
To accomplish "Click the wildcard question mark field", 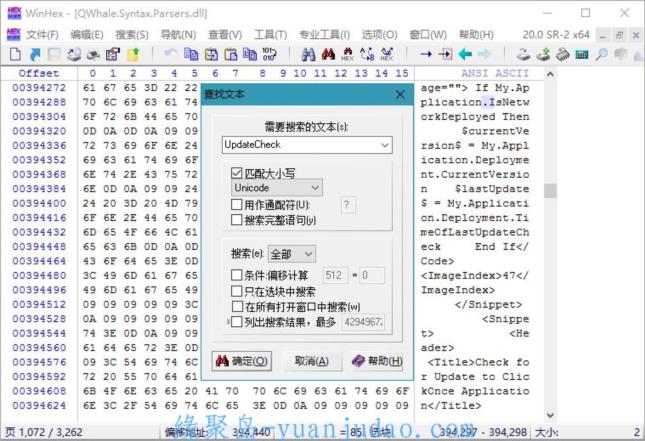I will point(348,204).
